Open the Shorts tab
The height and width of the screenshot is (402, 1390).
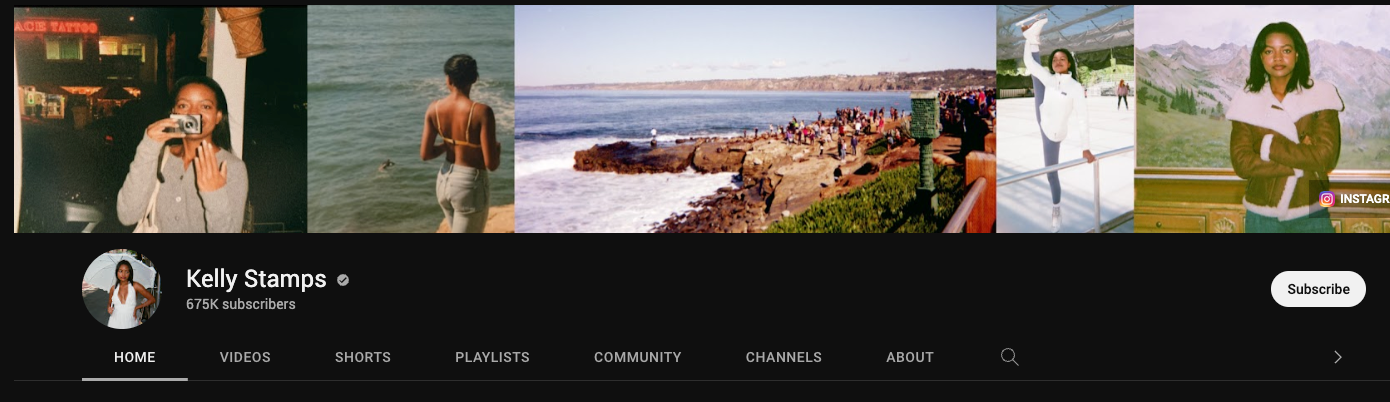tap(363, 357)
